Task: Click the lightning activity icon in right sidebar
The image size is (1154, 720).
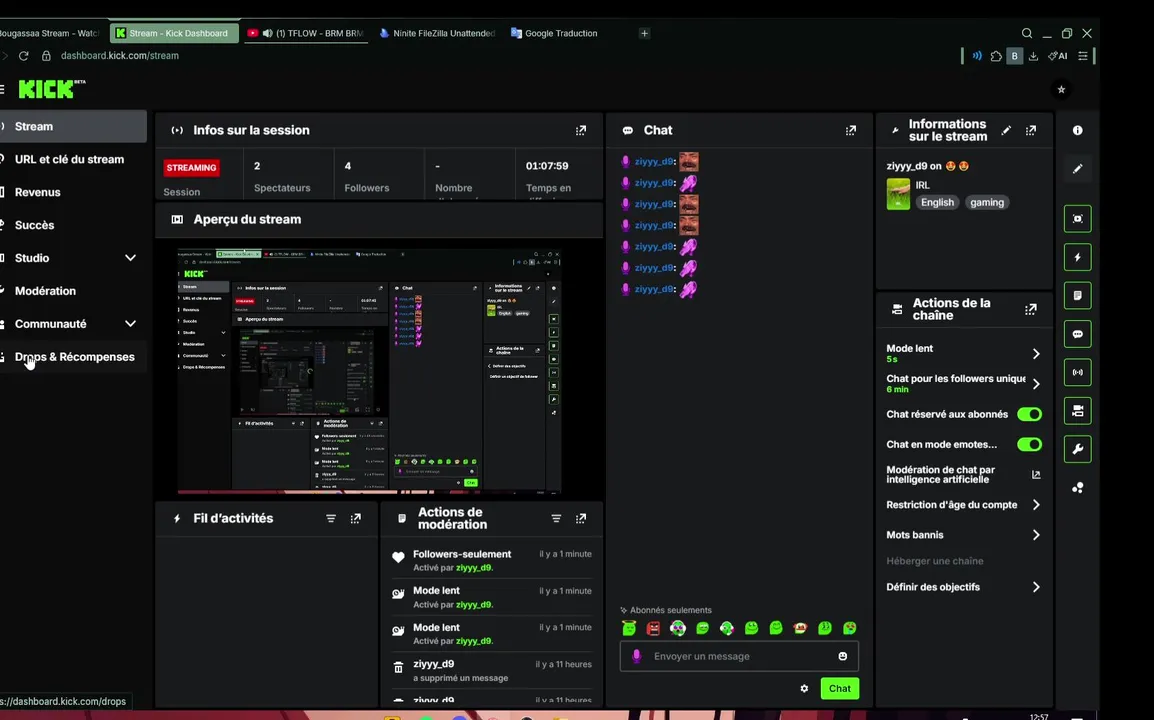Action: 1077,257
